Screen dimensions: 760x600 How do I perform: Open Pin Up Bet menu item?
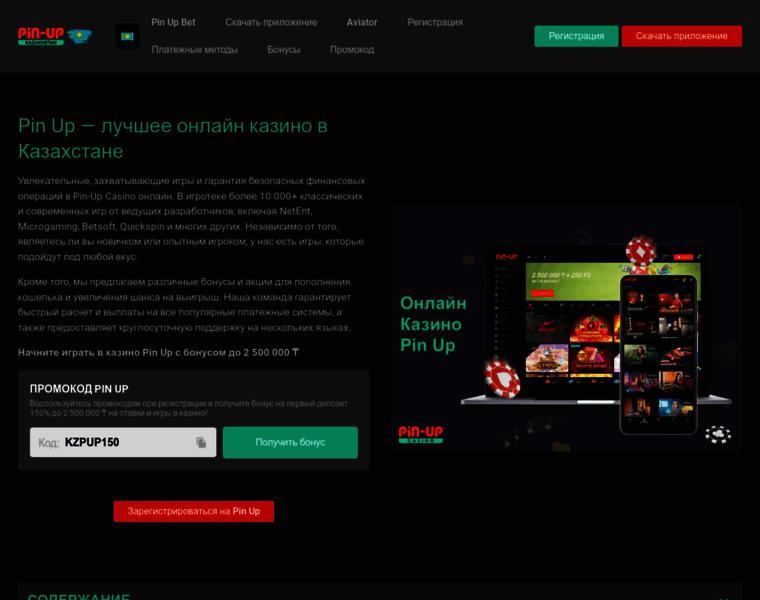point(173,22)
